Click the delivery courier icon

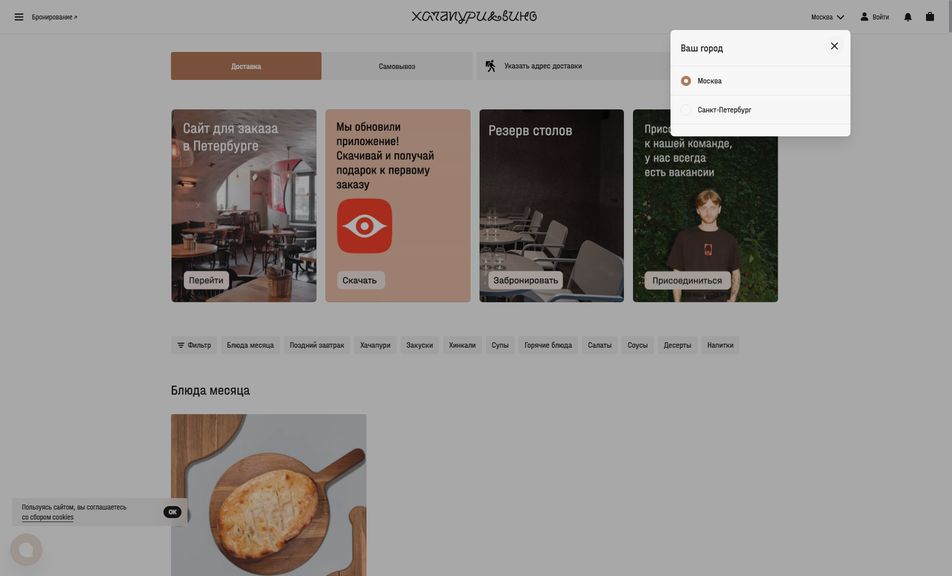[491, 66]
